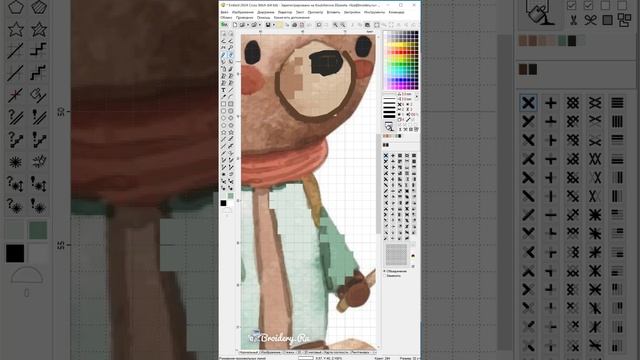Select the full cross stitch type
The height and width of the screenshot is (360, 640).
pos(386,156)
